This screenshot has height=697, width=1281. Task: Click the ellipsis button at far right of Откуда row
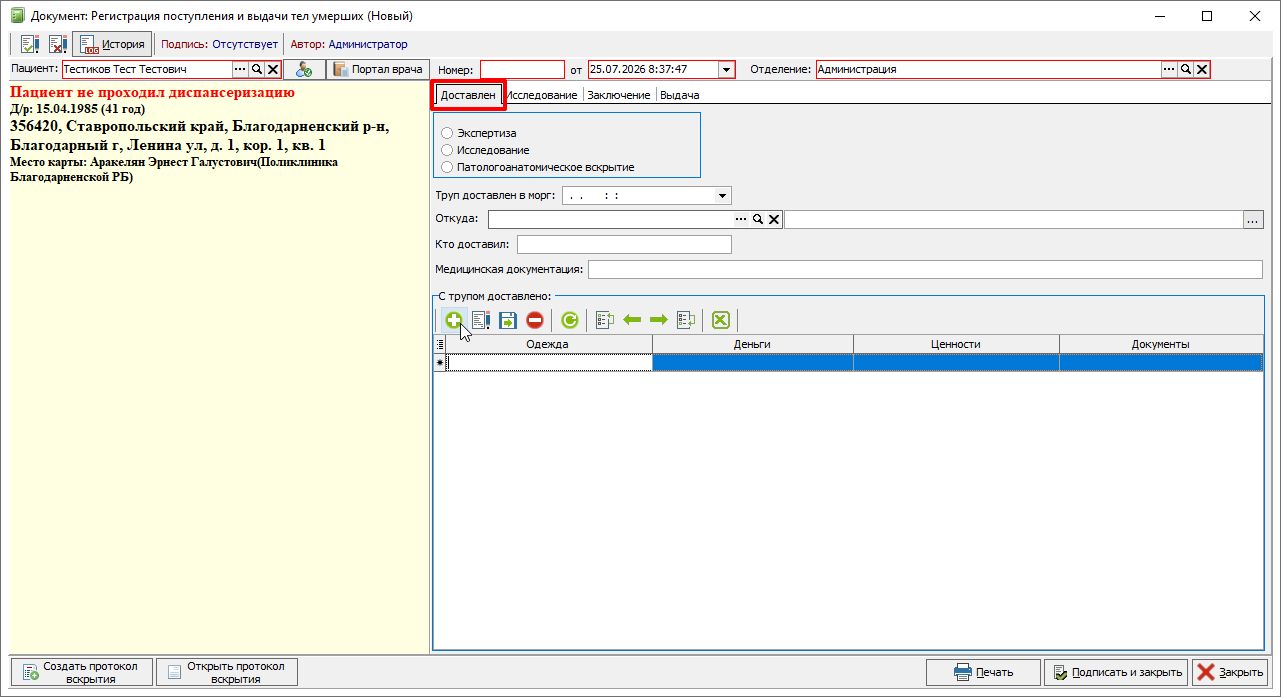1253,220
